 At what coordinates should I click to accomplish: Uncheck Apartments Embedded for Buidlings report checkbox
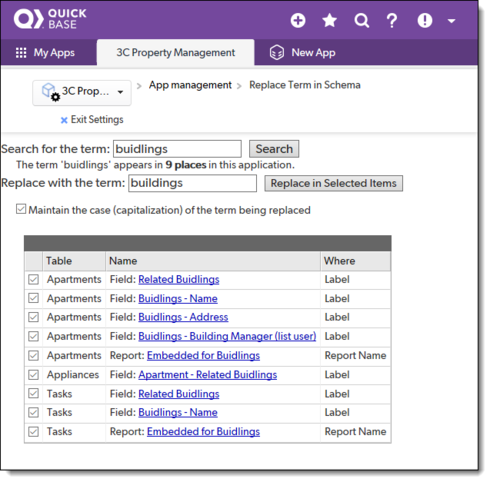pyautogui.click(x=33, y=355)
